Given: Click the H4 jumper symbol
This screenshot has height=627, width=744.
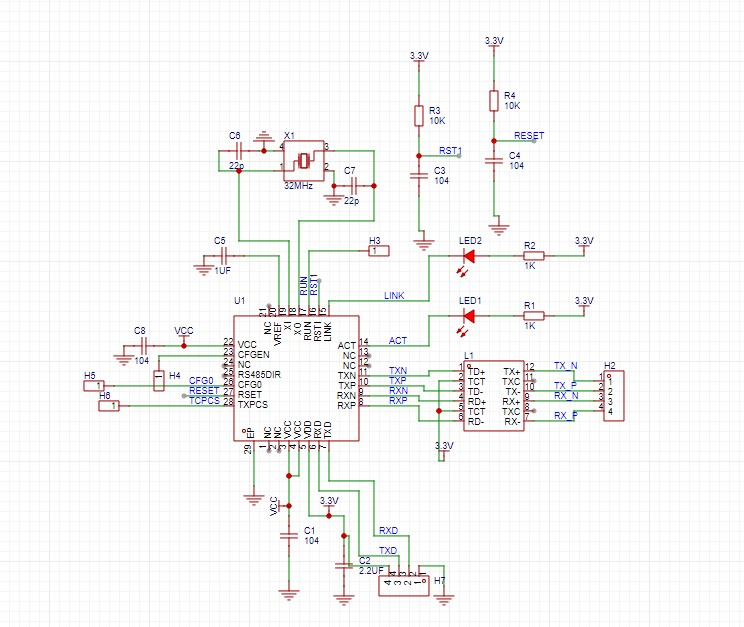Looking at the screenshot, I should pos(158,379).
